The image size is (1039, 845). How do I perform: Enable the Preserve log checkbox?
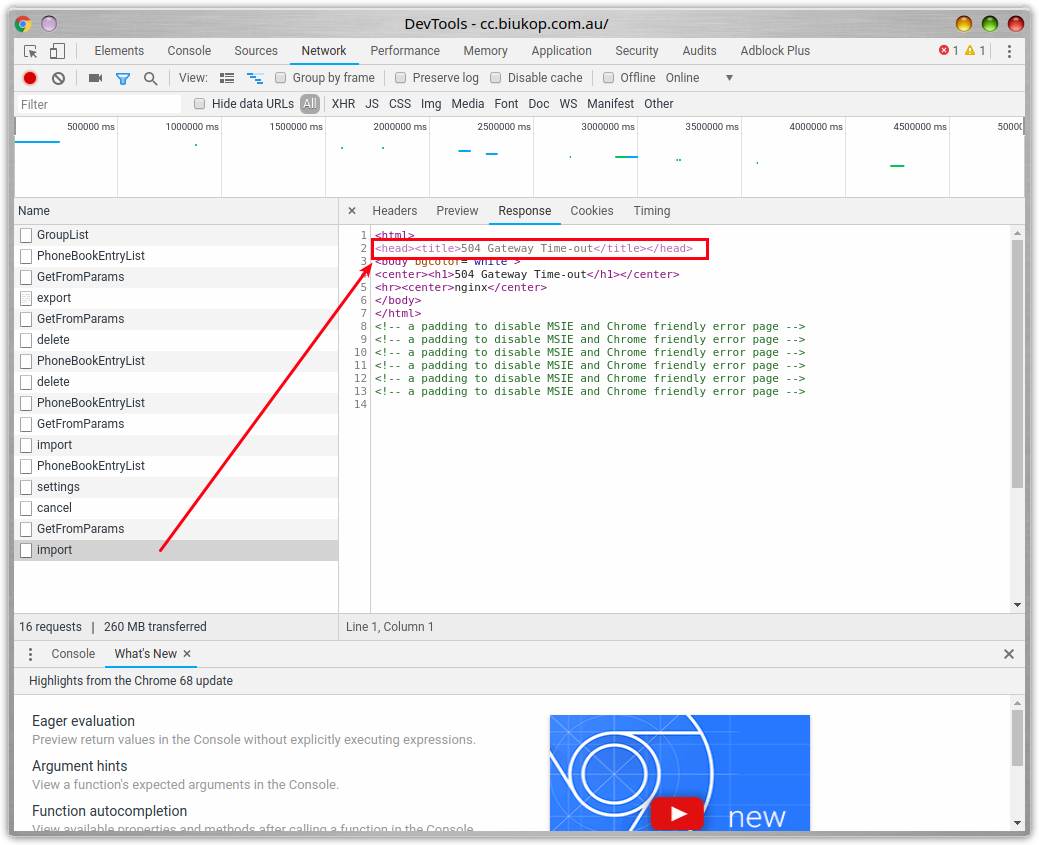[401, 78]
